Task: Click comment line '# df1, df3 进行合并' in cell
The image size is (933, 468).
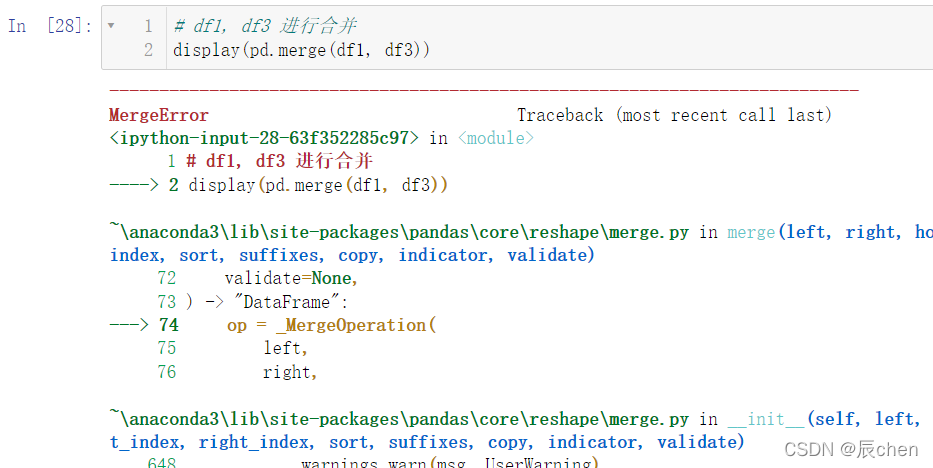Action: tap(265, 26)
